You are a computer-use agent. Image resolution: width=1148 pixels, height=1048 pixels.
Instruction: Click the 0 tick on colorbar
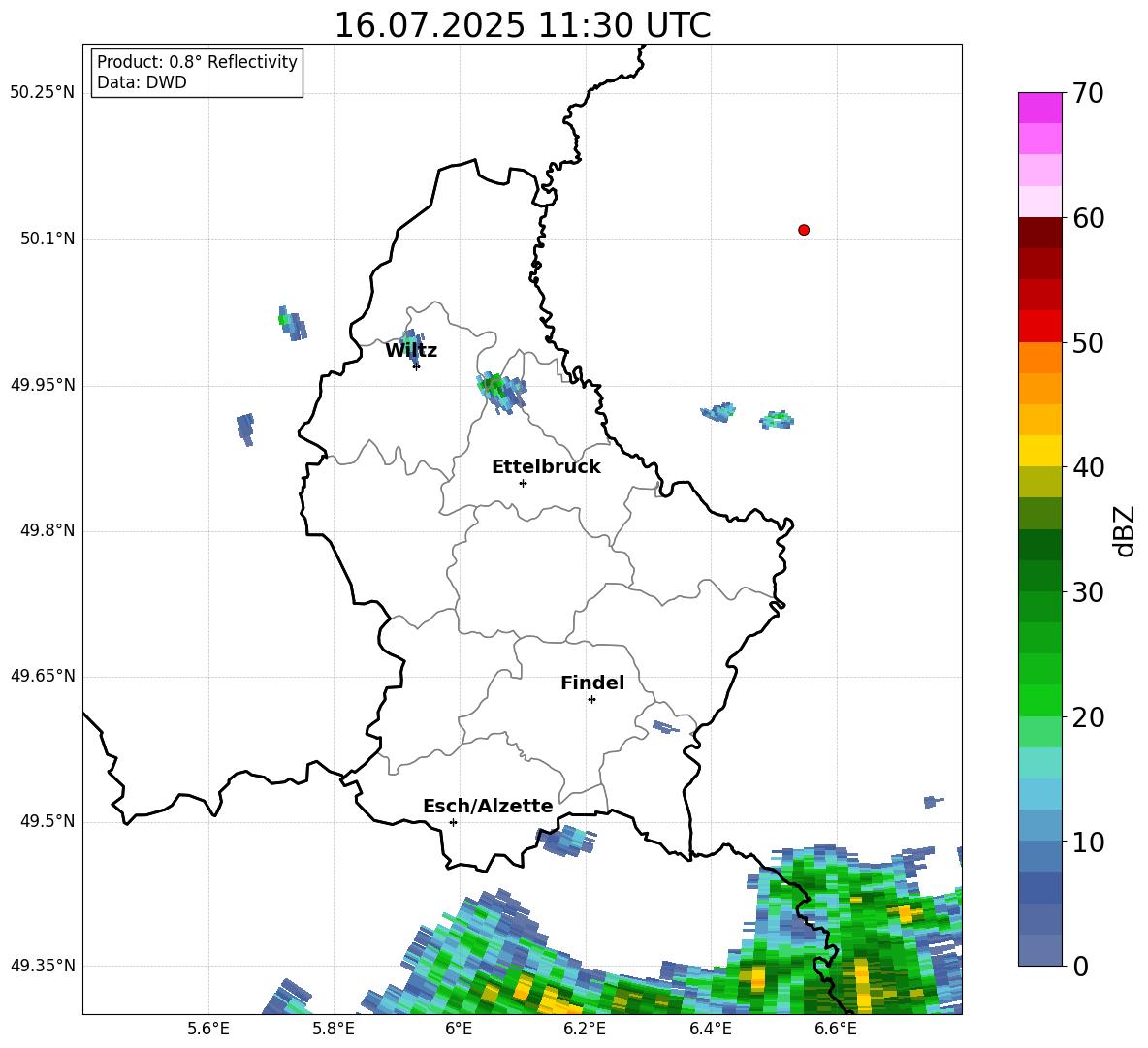click(1080, 966)
